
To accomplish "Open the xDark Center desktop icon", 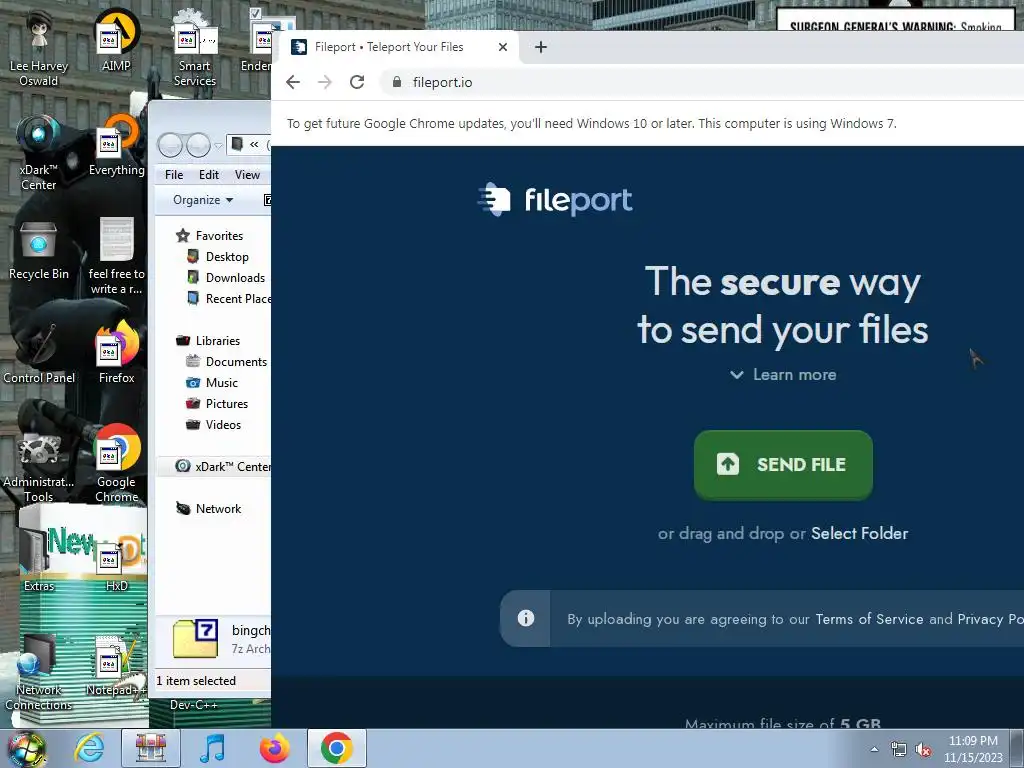I will pos(39,153).
